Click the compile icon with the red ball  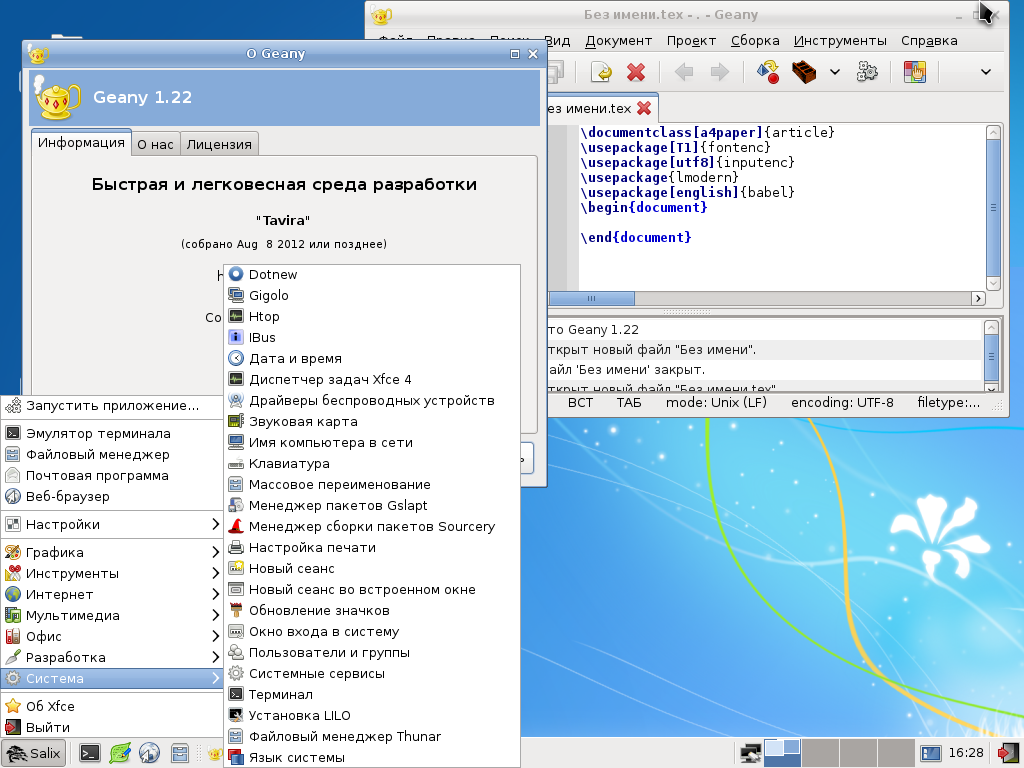click(x=767, y=72)
